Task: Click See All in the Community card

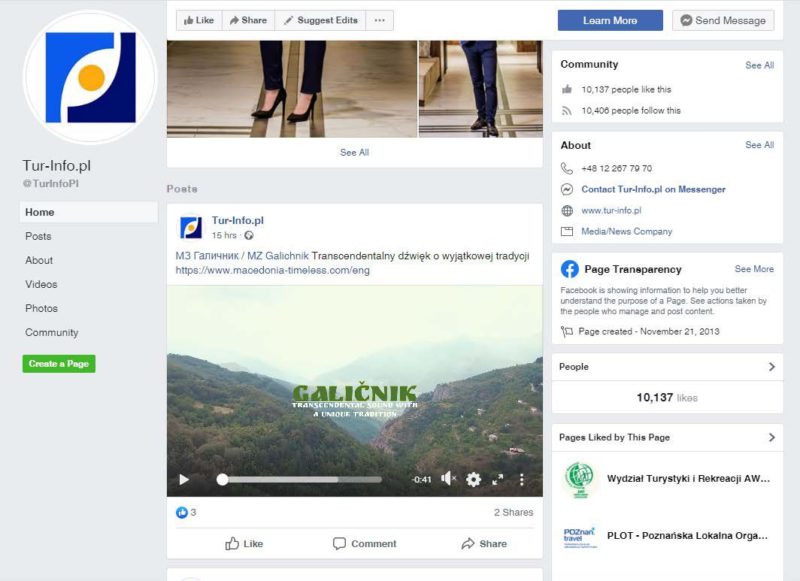Action: tap(759, 65)
